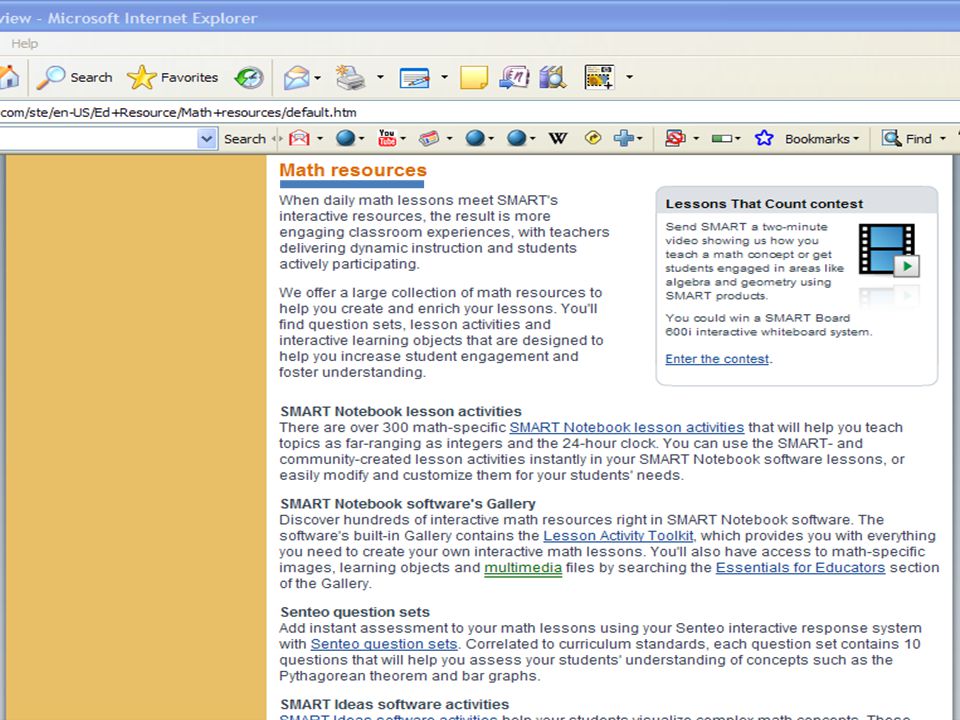Open 'Essentials for Educators' link
Screen dimensions: 960x720
click(800, 568)
